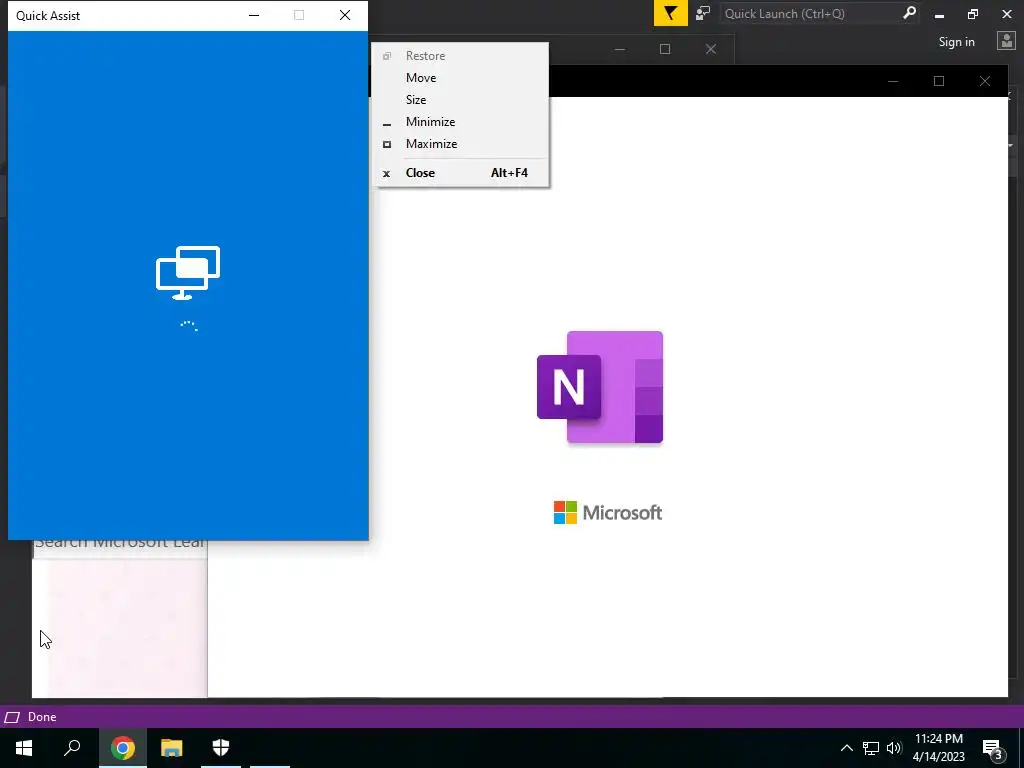Viewport: 1024px width, 768px height.
Task: Click the yellow feedback filter icon
Action: [671, 13]
